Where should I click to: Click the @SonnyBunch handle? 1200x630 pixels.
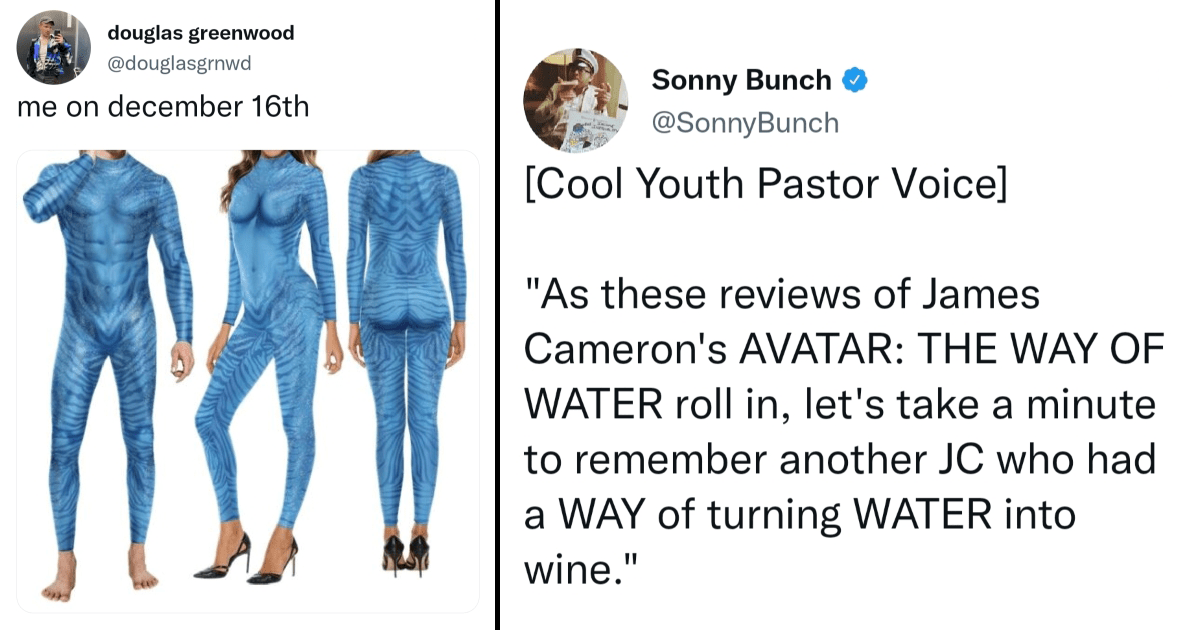tap(745, 123)
